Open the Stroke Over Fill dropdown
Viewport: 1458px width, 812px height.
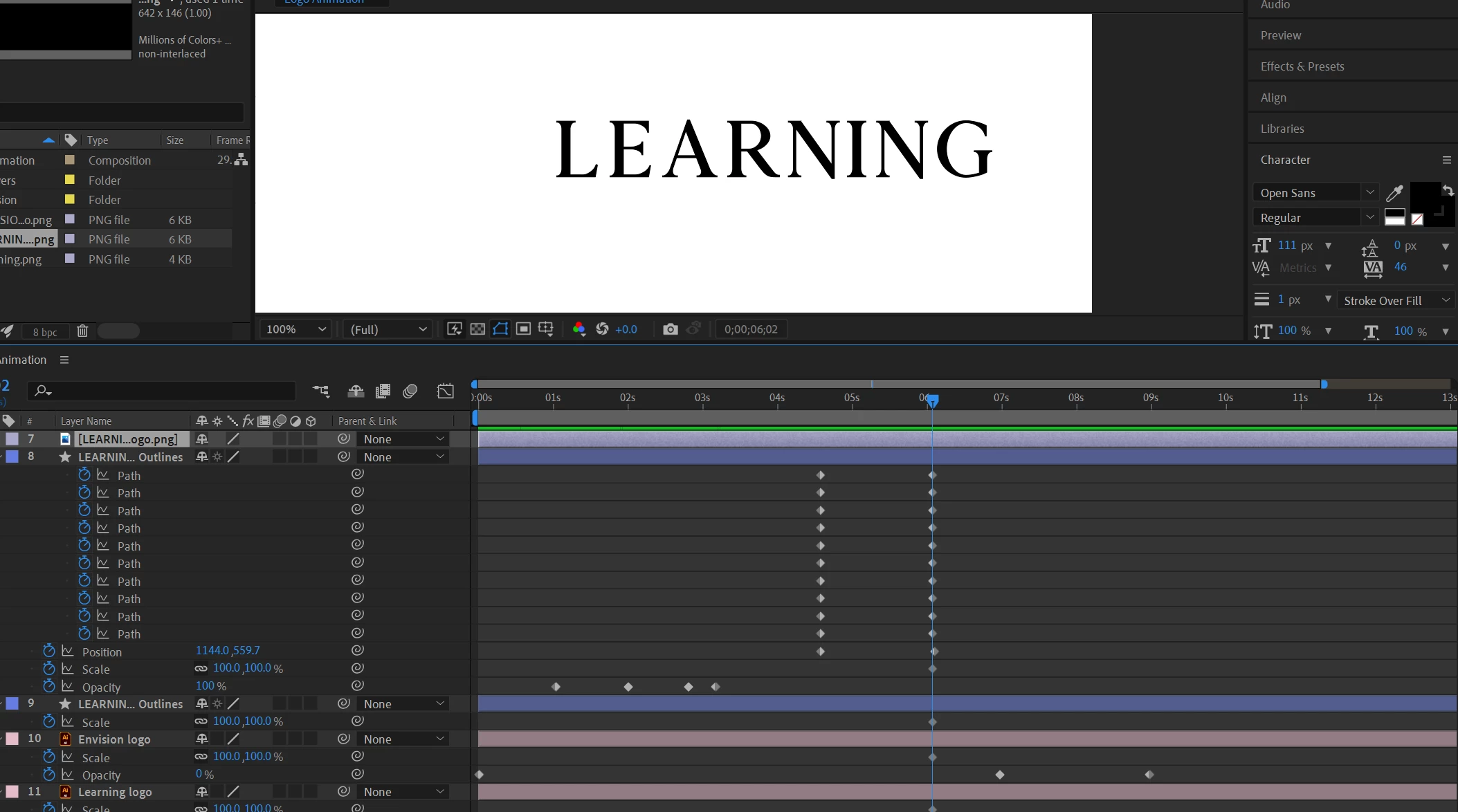point(1395,301)
